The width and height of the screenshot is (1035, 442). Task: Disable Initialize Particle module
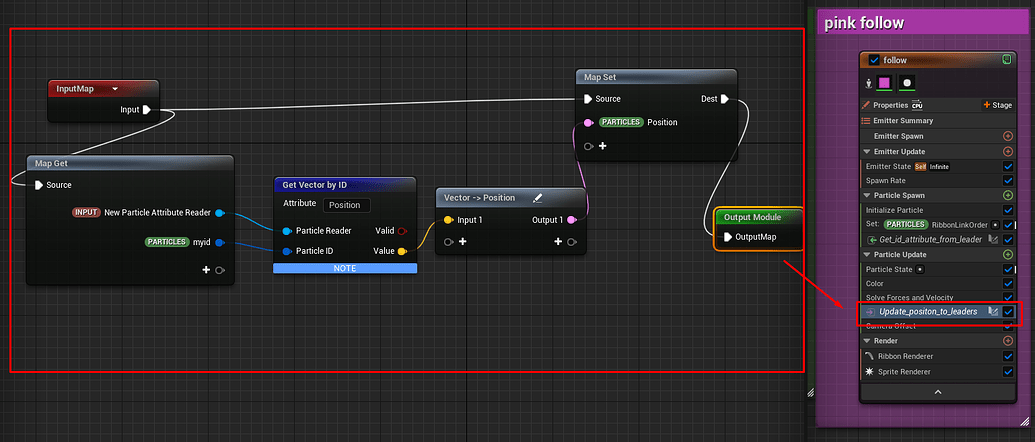coord(1008,210)
